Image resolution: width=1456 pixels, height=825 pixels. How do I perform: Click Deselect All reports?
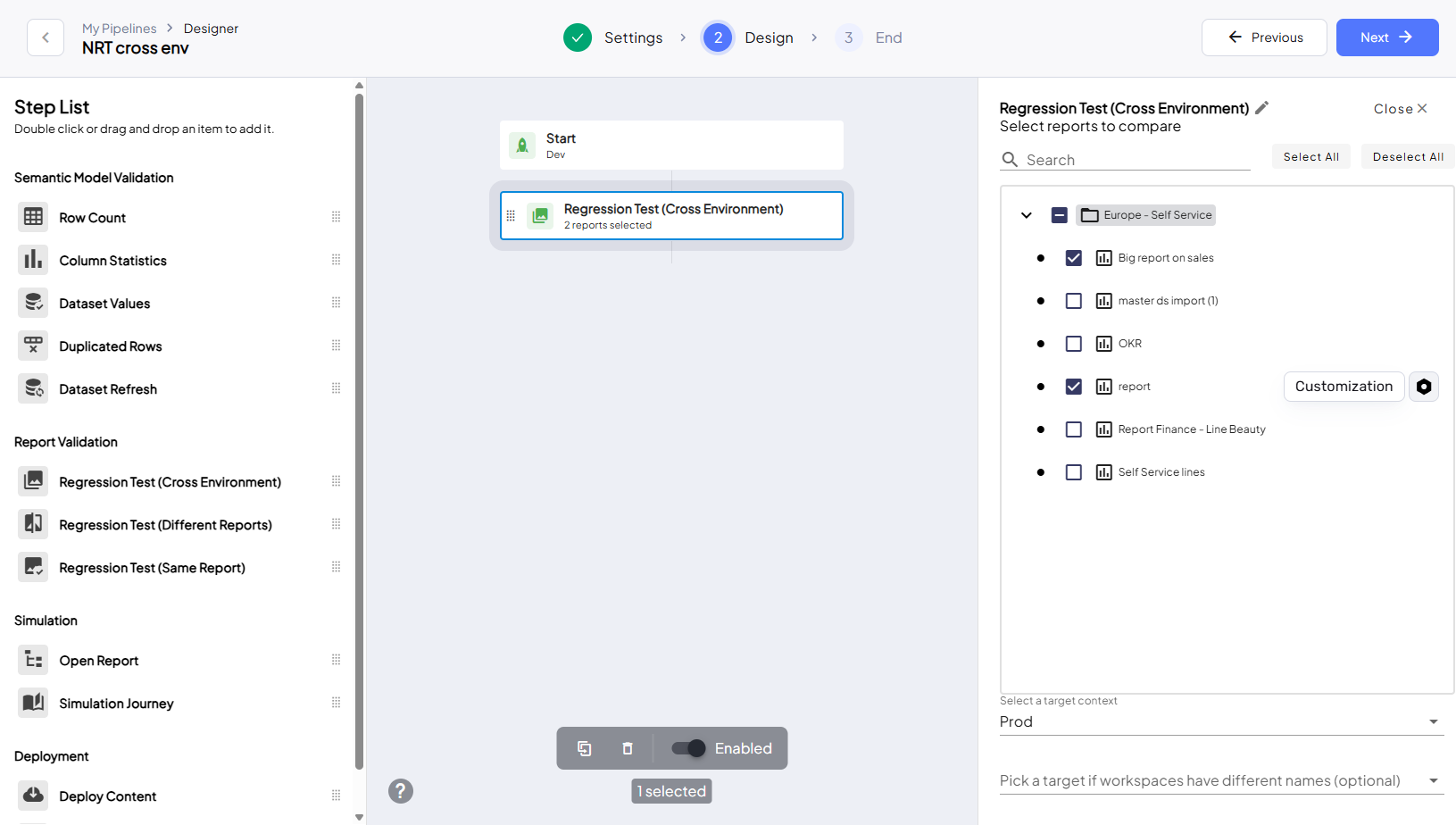point(1408,156)
